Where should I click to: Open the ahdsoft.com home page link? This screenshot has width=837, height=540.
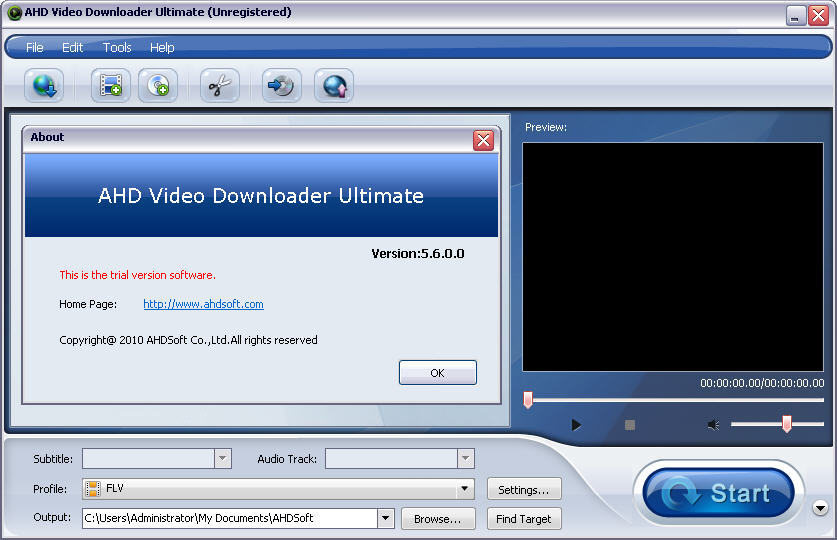[203, 304]
